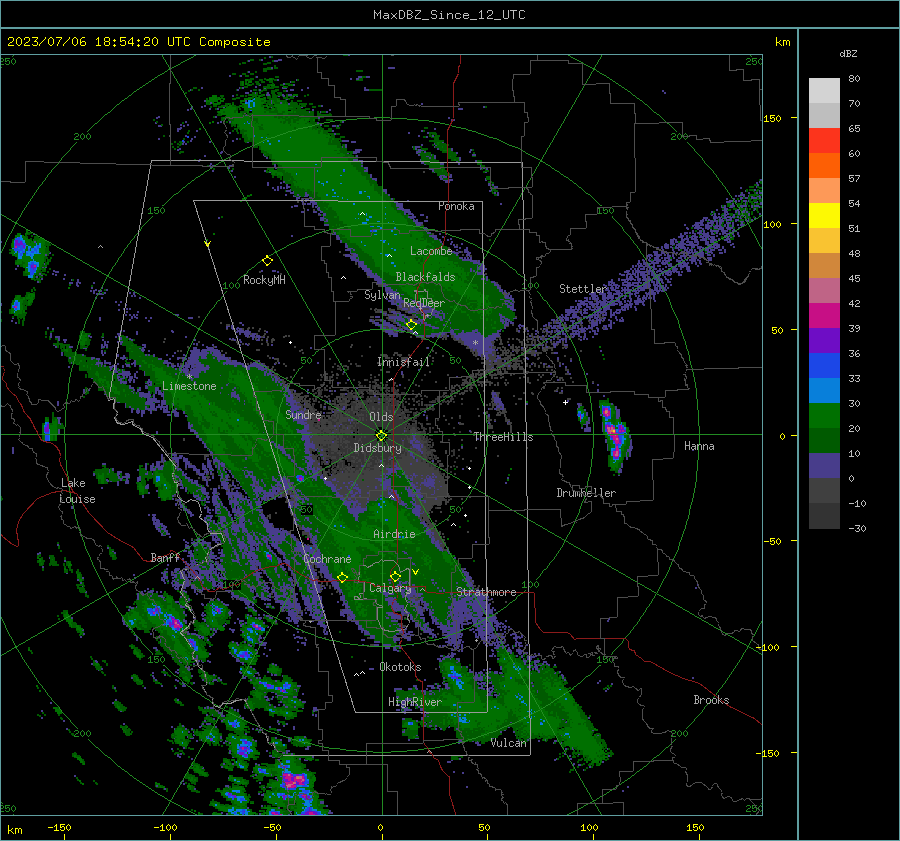This screenshot has height=841, width=900.
Task: Click the Didsbury city label
Action: pyautogui.click(x=377, y=448)
